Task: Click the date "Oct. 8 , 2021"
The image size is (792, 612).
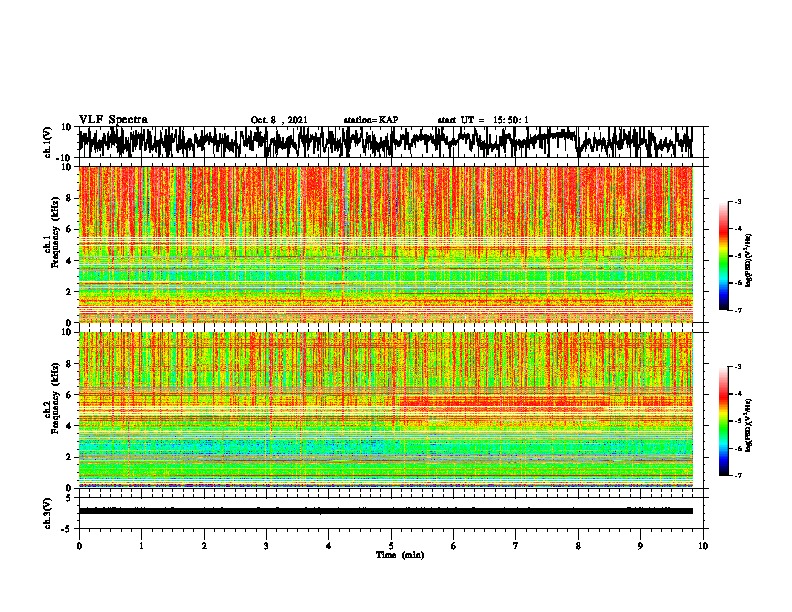Action: click(279, 120)
